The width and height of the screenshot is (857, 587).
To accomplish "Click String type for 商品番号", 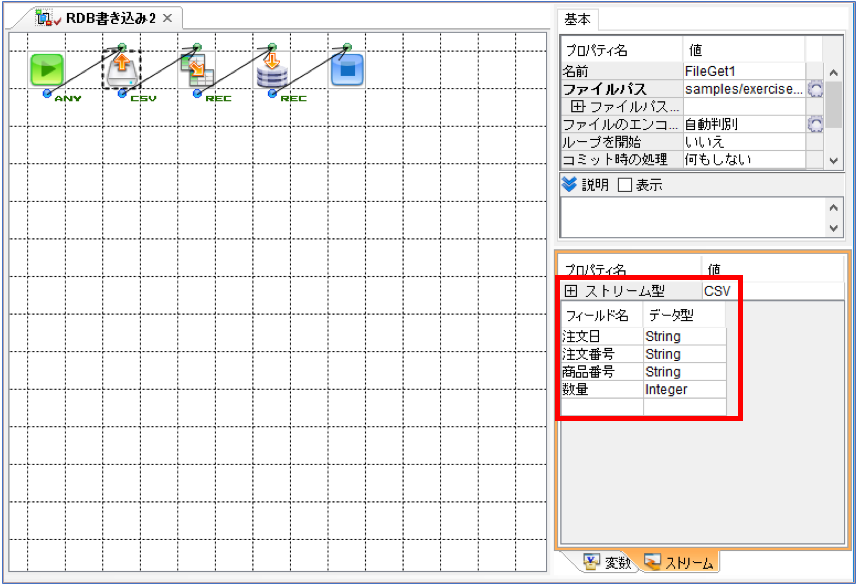I will pyautogui.click(x=685, y=372).
